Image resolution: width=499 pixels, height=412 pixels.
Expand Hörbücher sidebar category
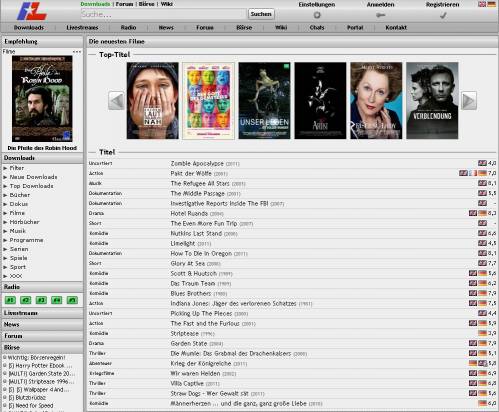click(24, 222)
